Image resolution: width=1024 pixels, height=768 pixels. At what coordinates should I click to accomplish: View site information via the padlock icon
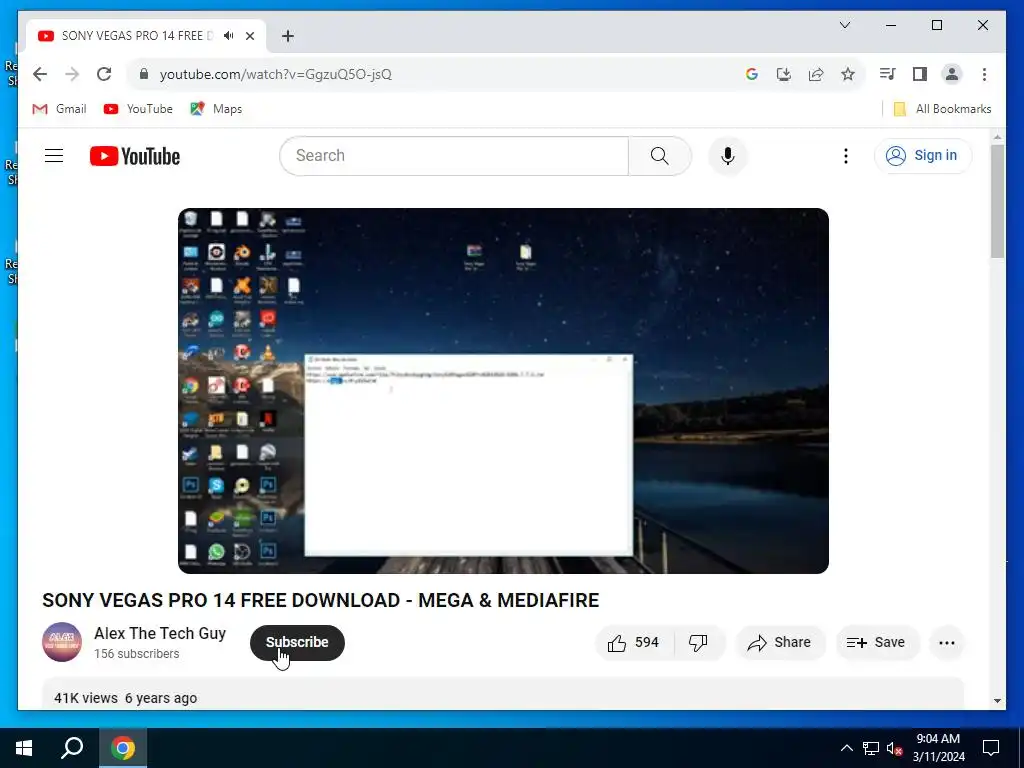(144, 74)
